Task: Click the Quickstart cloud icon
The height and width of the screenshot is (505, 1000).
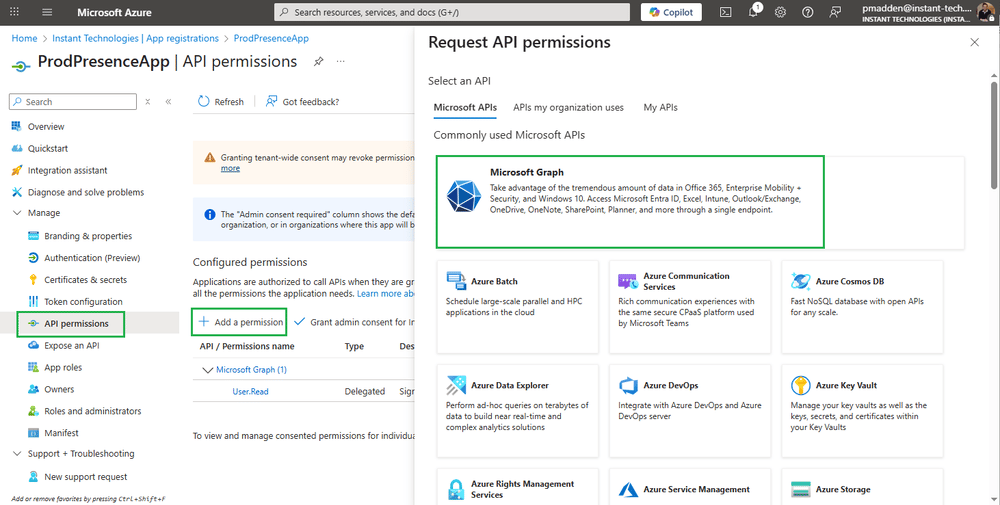Action: click(x=17, y=149)
